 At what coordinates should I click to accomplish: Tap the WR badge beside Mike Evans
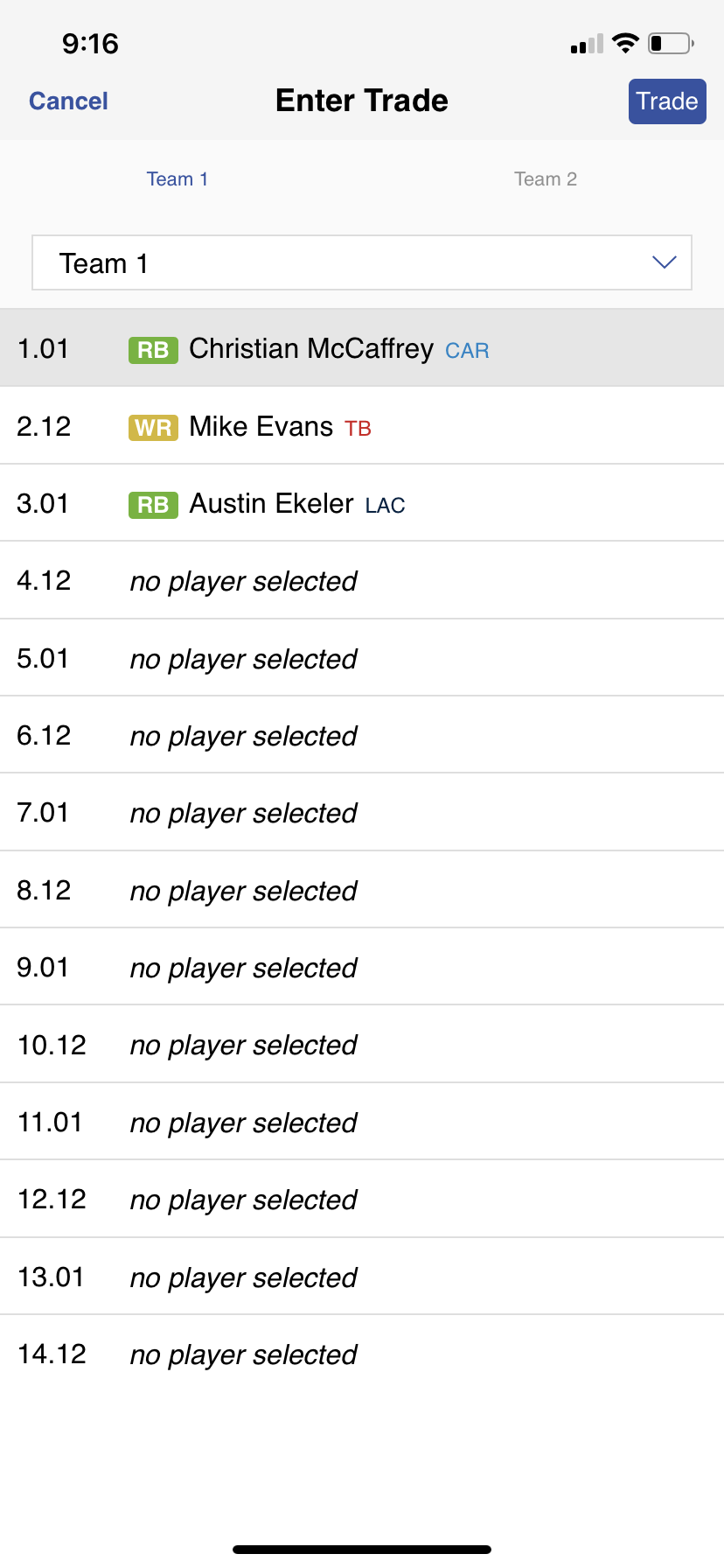153,428
